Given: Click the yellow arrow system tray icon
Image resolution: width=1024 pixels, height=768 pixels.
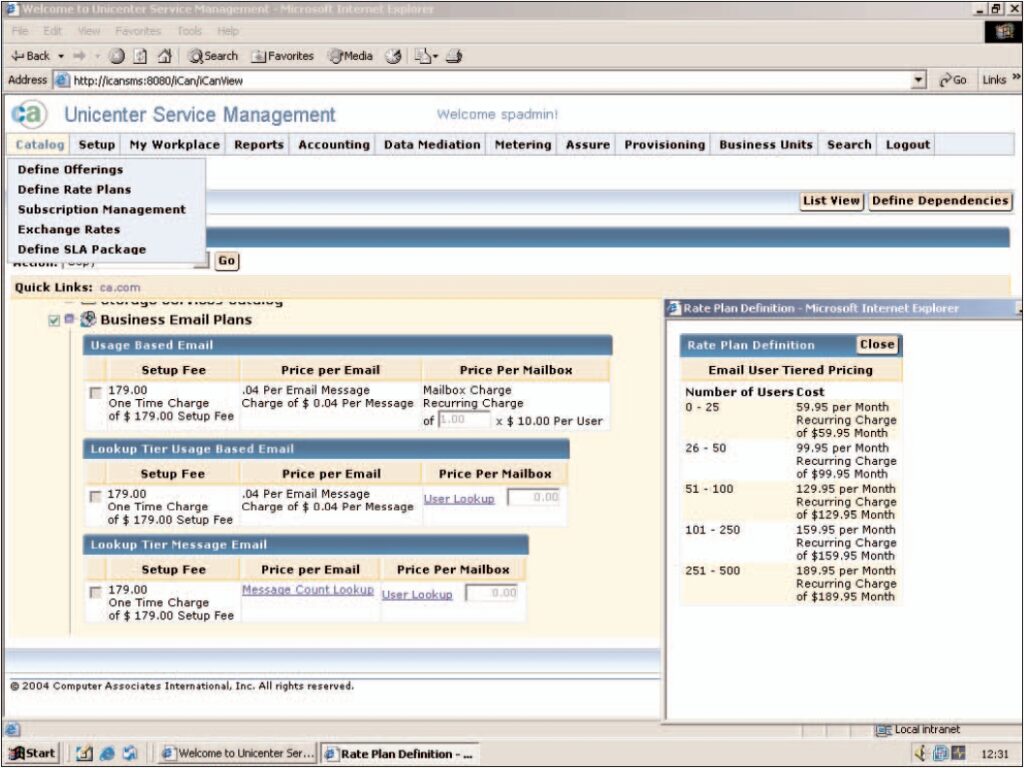Looking at the screenshot, I should pyautogui.click(x=921, y=753).
